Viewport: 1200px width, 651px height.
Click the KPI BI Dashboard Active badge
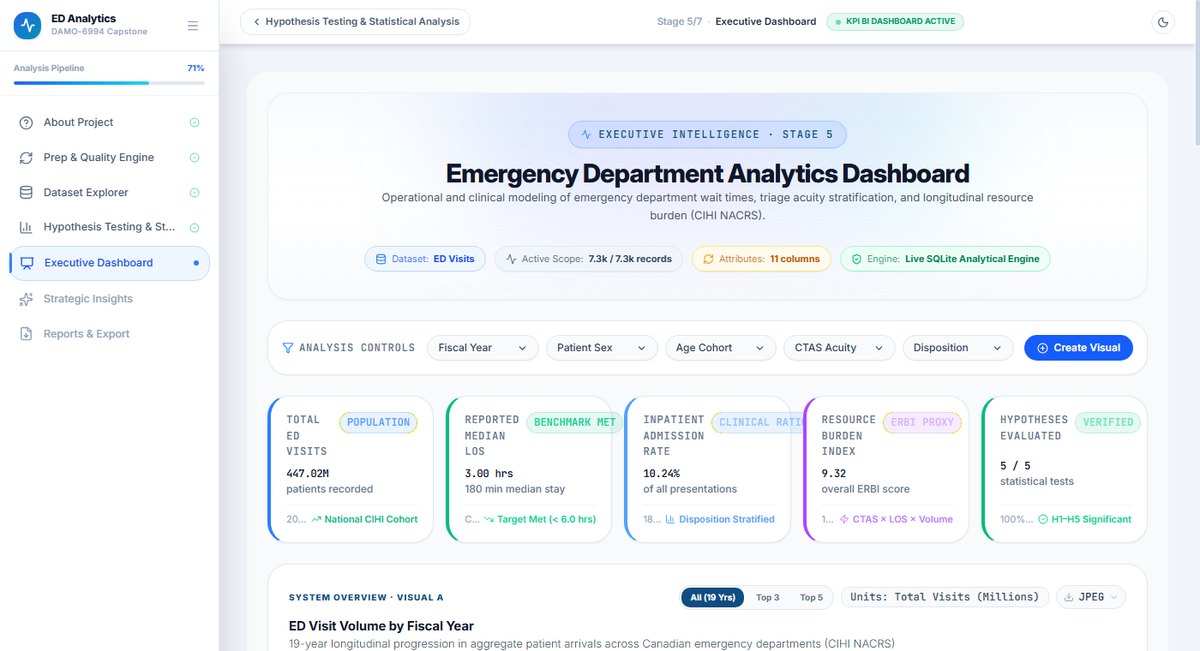[895, 21]
